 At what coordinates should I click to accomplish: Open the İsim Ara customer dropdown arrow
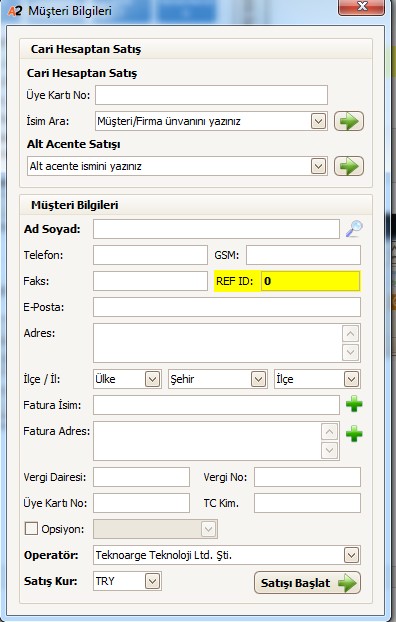[318, 121]
